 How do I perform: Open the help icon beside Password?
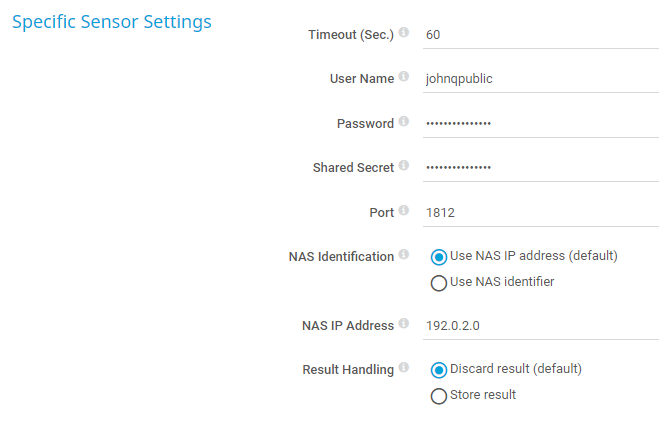(404, 122)
